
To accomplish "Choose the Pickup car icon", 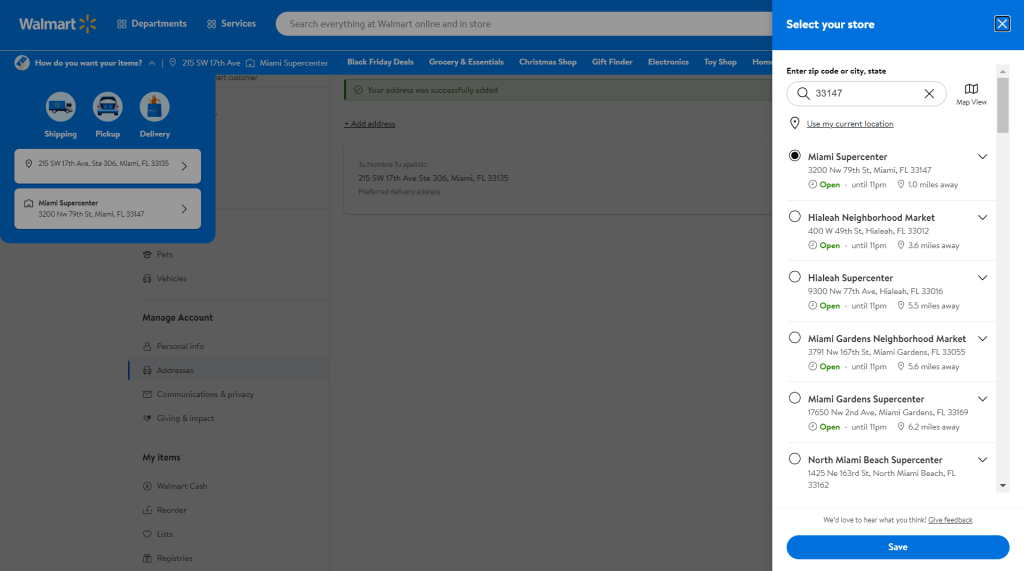I will point(108,106).
